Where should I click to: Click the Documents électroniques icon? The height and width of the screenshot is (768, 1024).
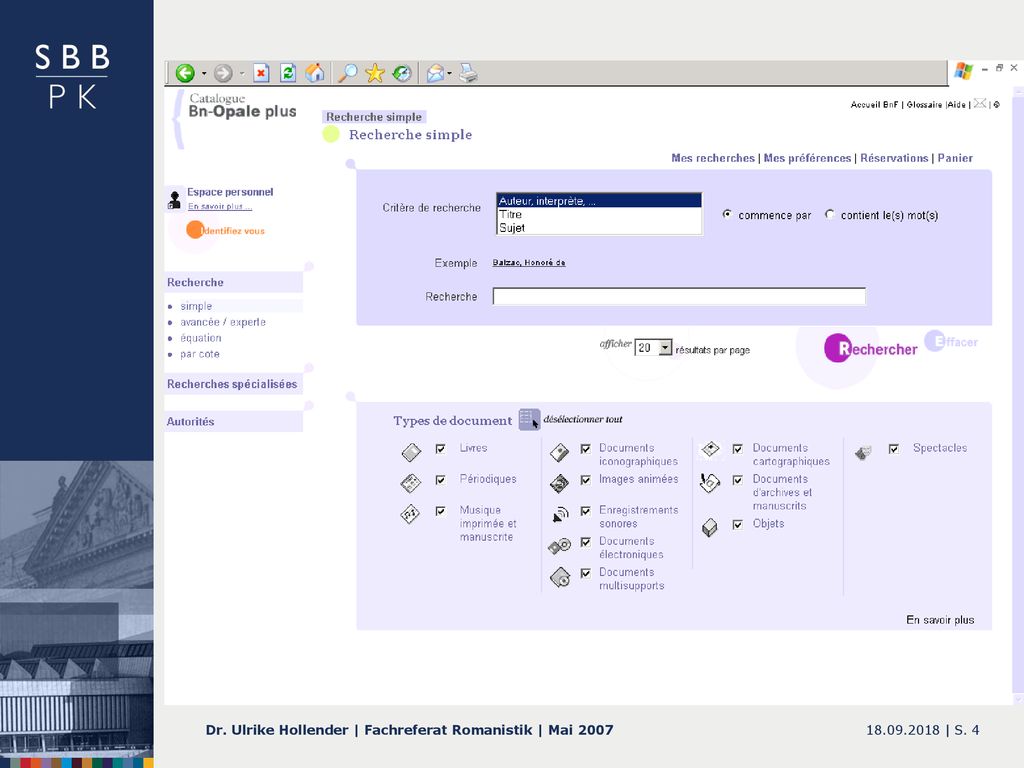pos(560,546)
